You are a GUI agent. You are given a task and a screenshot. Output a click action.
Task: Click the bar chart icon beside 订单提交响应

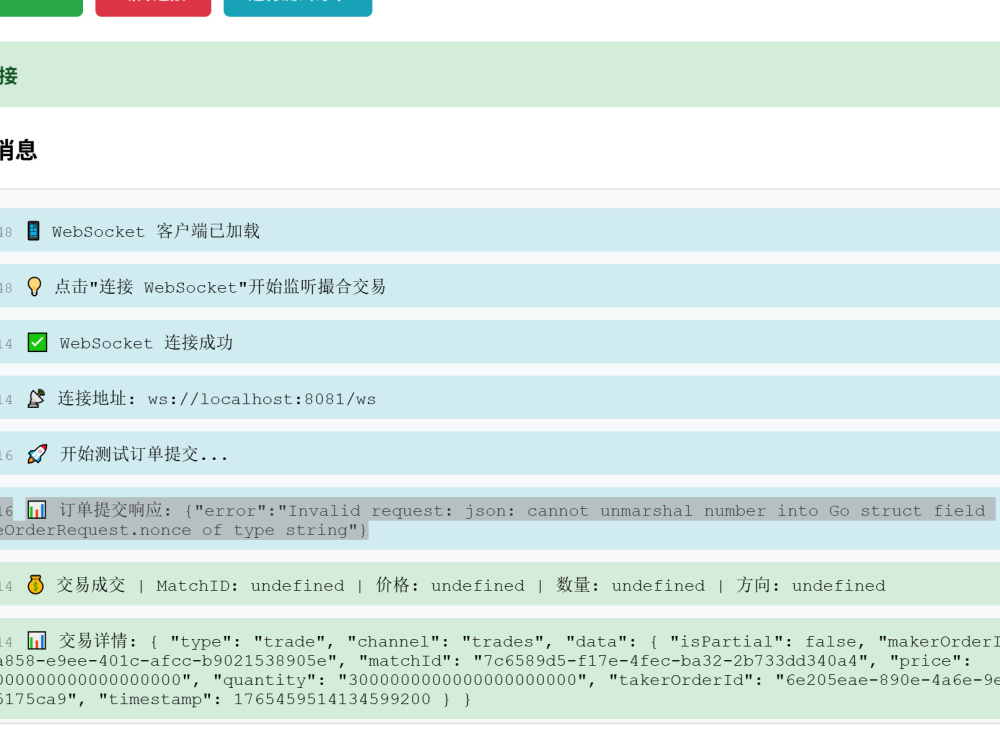click(37, 510)
